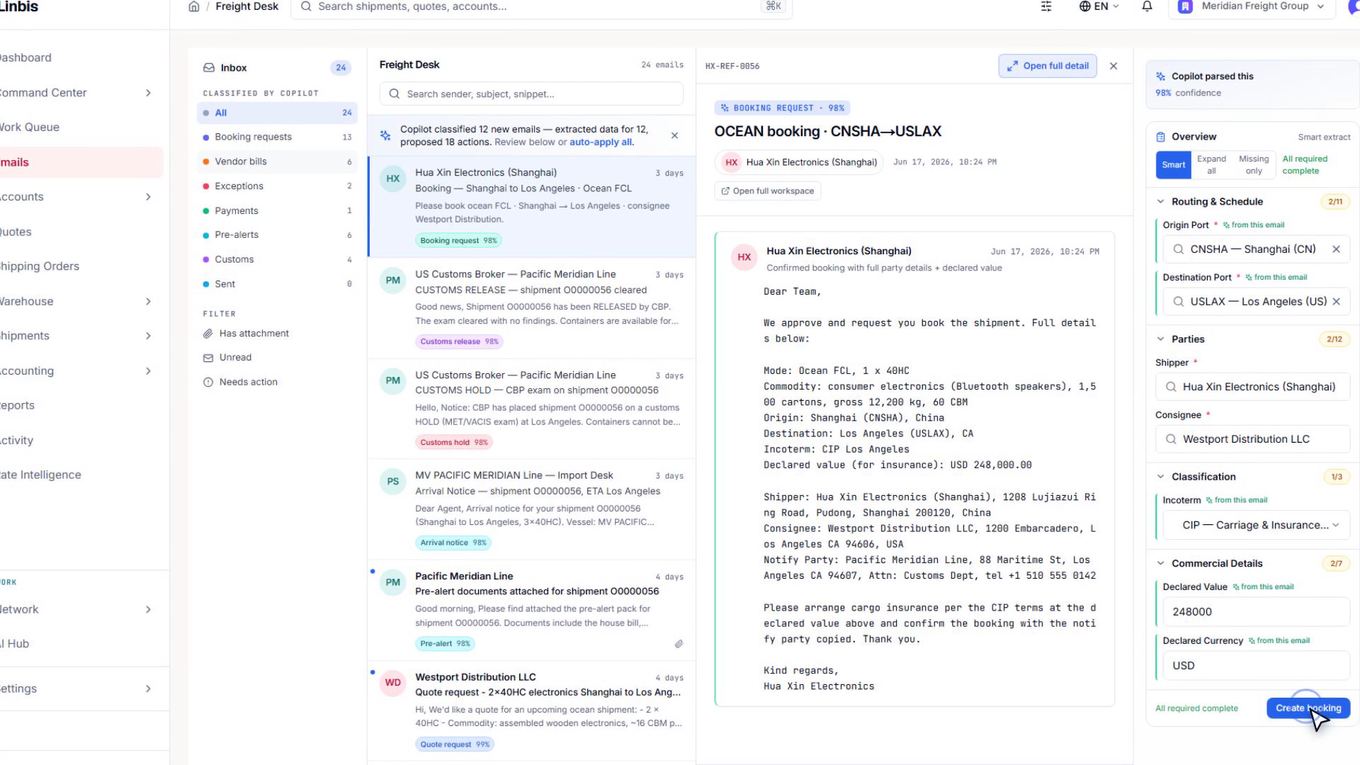This screenshot has height=765, width=1360.
Task: Click the attachment paperclip on Pre-alert email
Action: [678, 644]
